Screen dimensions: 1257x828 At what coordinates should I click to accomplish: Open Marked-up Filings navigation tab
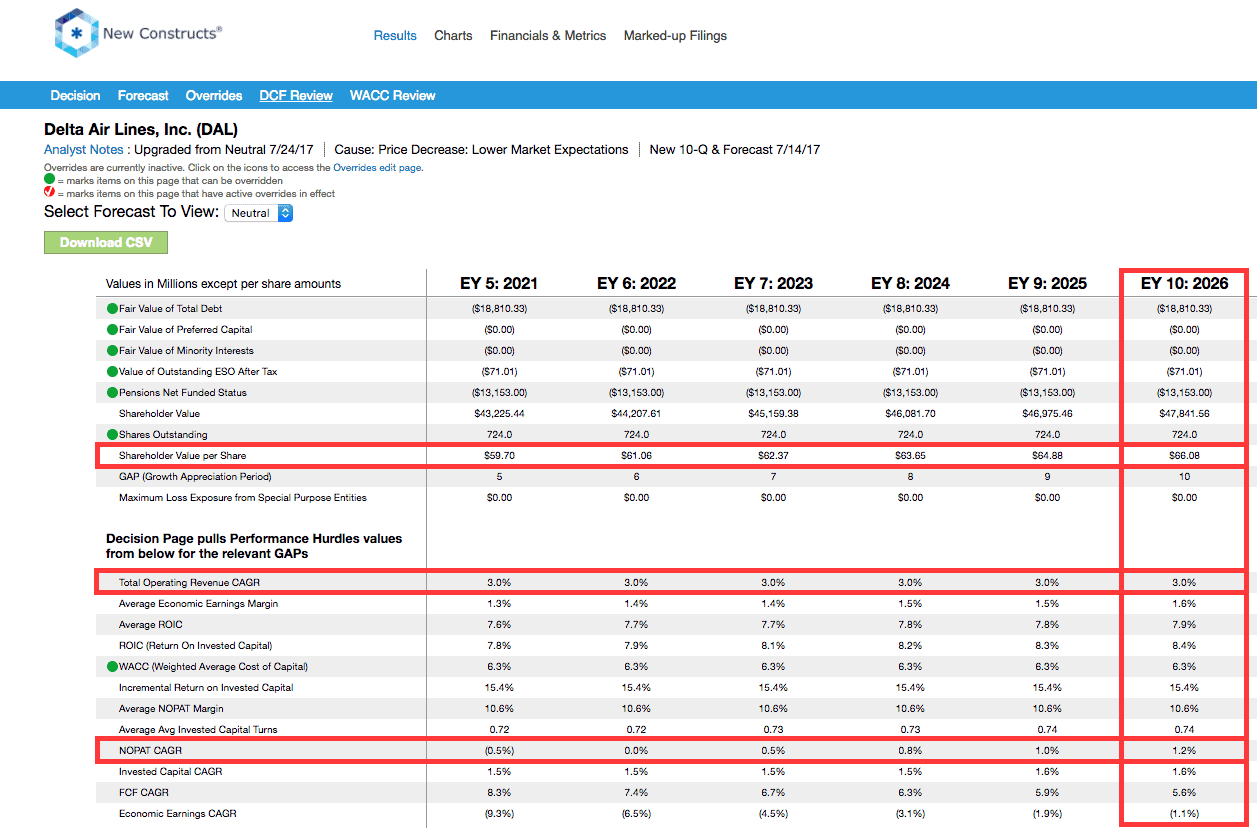pos(675,35)
